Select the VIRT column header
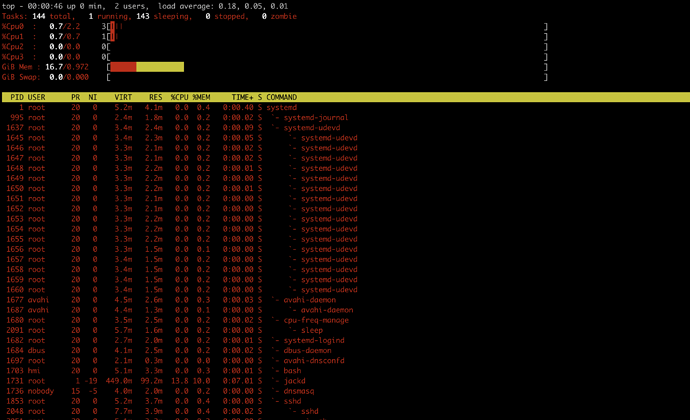 tap(123, 97)
